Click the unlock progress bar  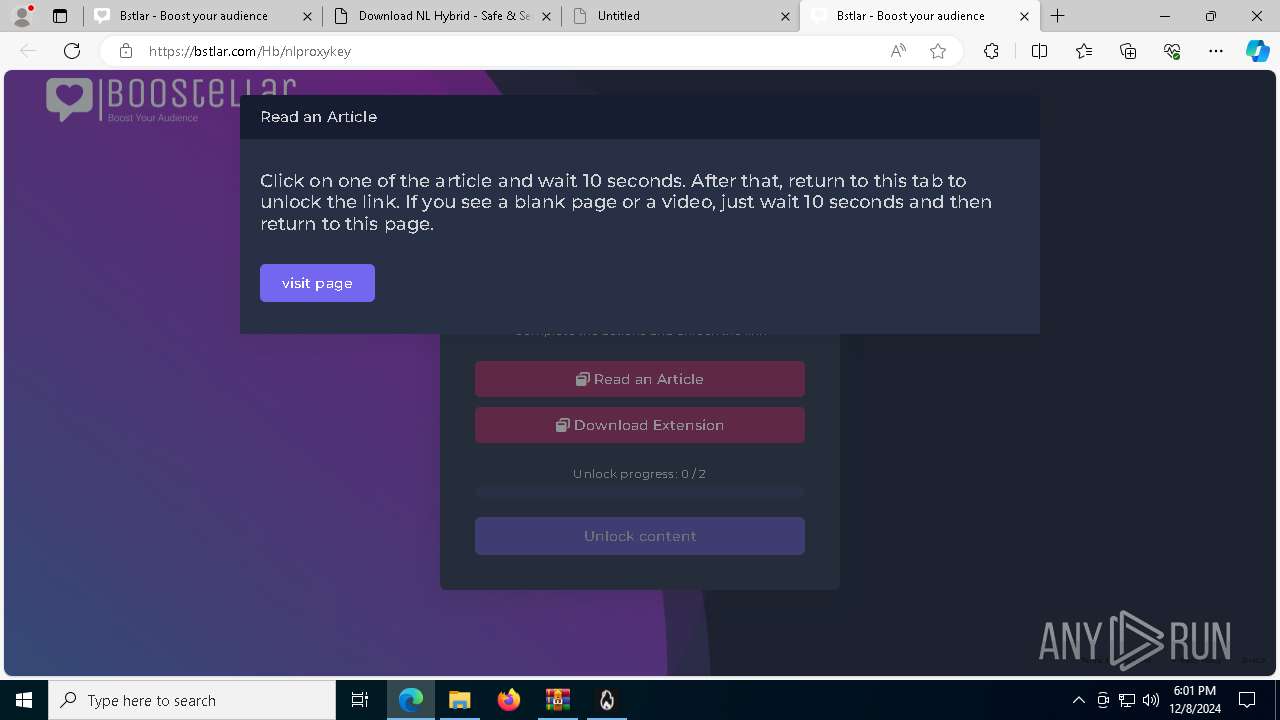pyautogui.click(x=640, y=492)
